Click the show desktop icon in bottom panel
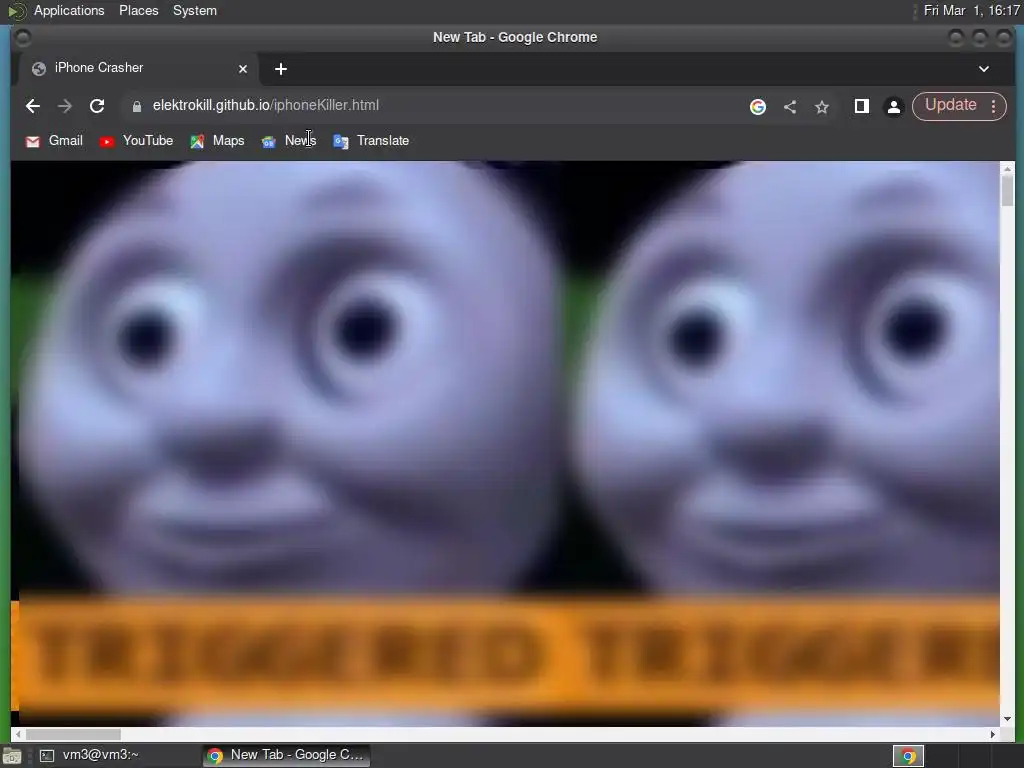This screenshot has height=768, width=1024. point(12,756)
